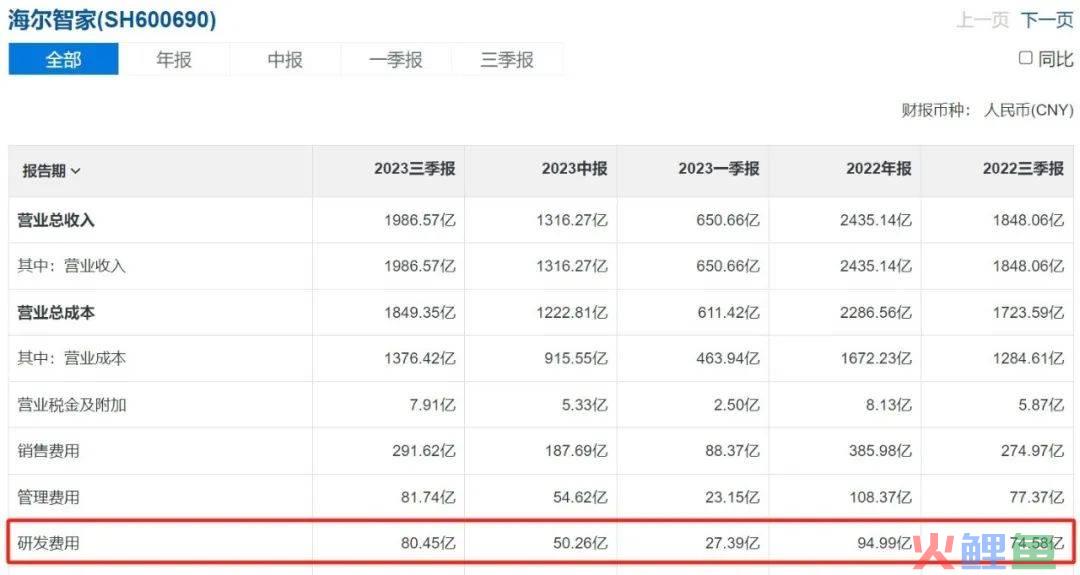Viewport: 1080px width, 575px height.
Task: Select the 全部 tab
Action: point(63,59)
